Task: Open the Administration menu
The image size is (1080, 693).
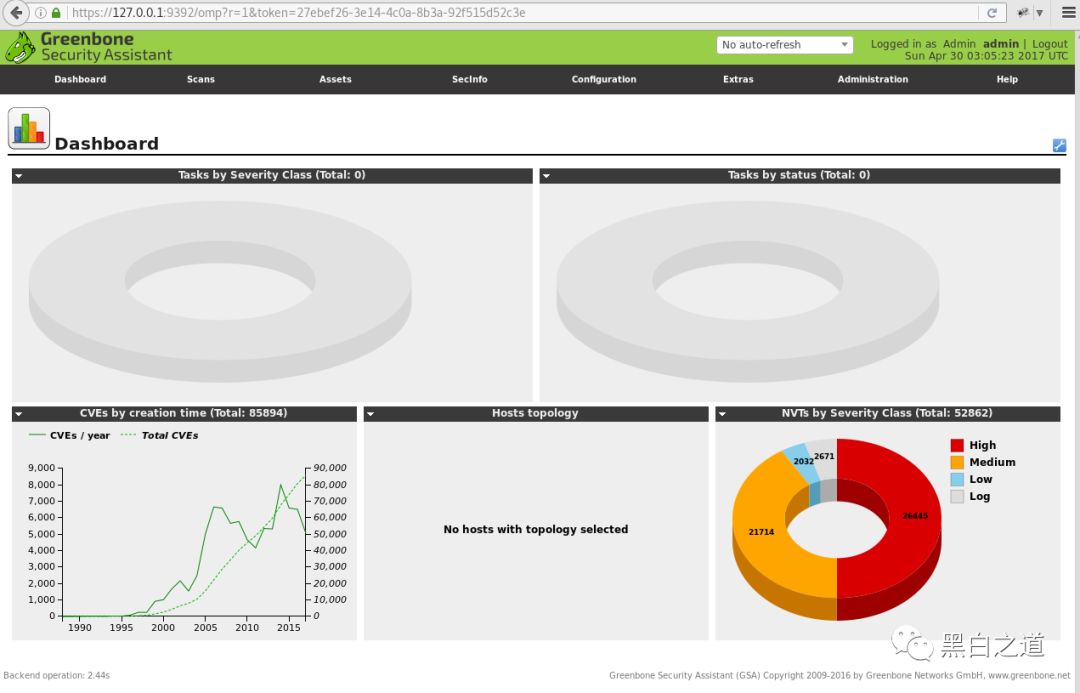Action: 873,79
